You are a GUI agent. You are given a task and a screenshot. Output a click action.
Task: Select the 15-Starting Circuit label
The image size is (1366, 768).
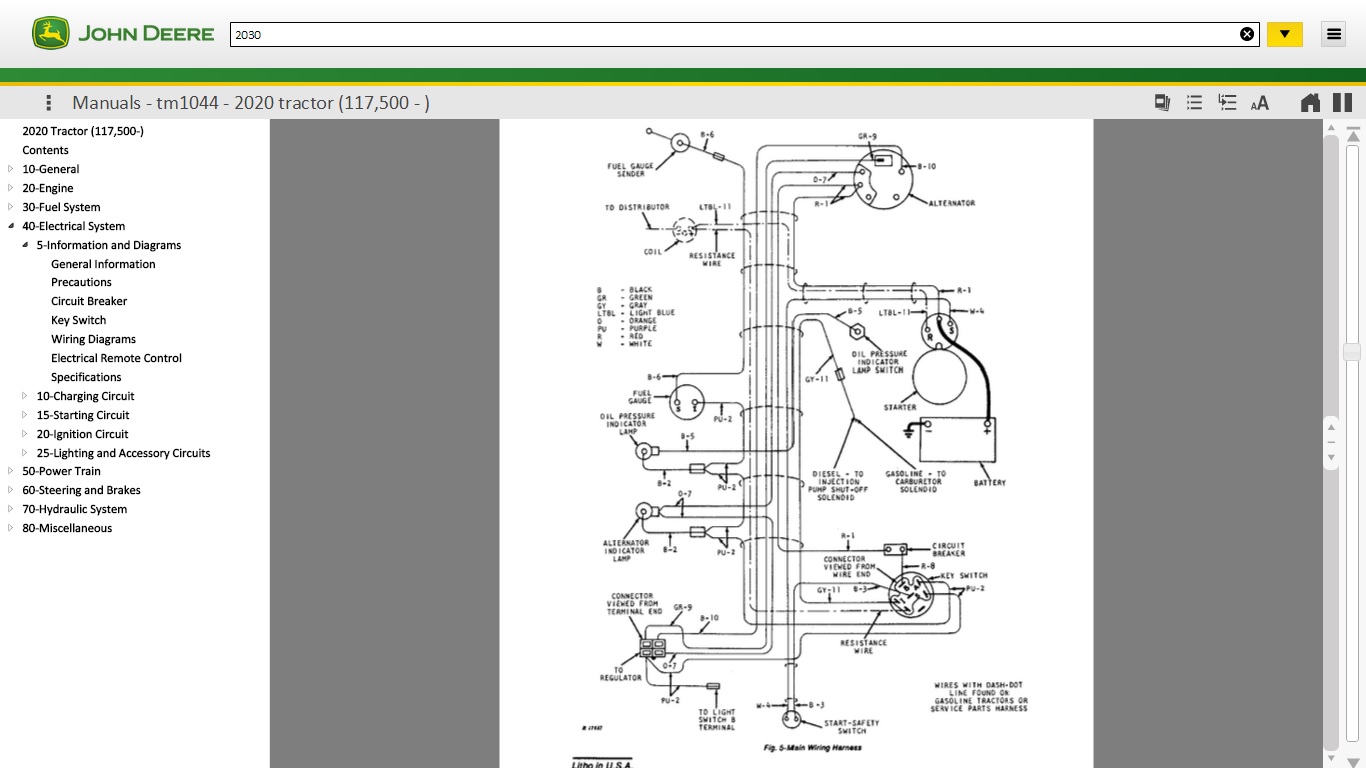point(83,415)
